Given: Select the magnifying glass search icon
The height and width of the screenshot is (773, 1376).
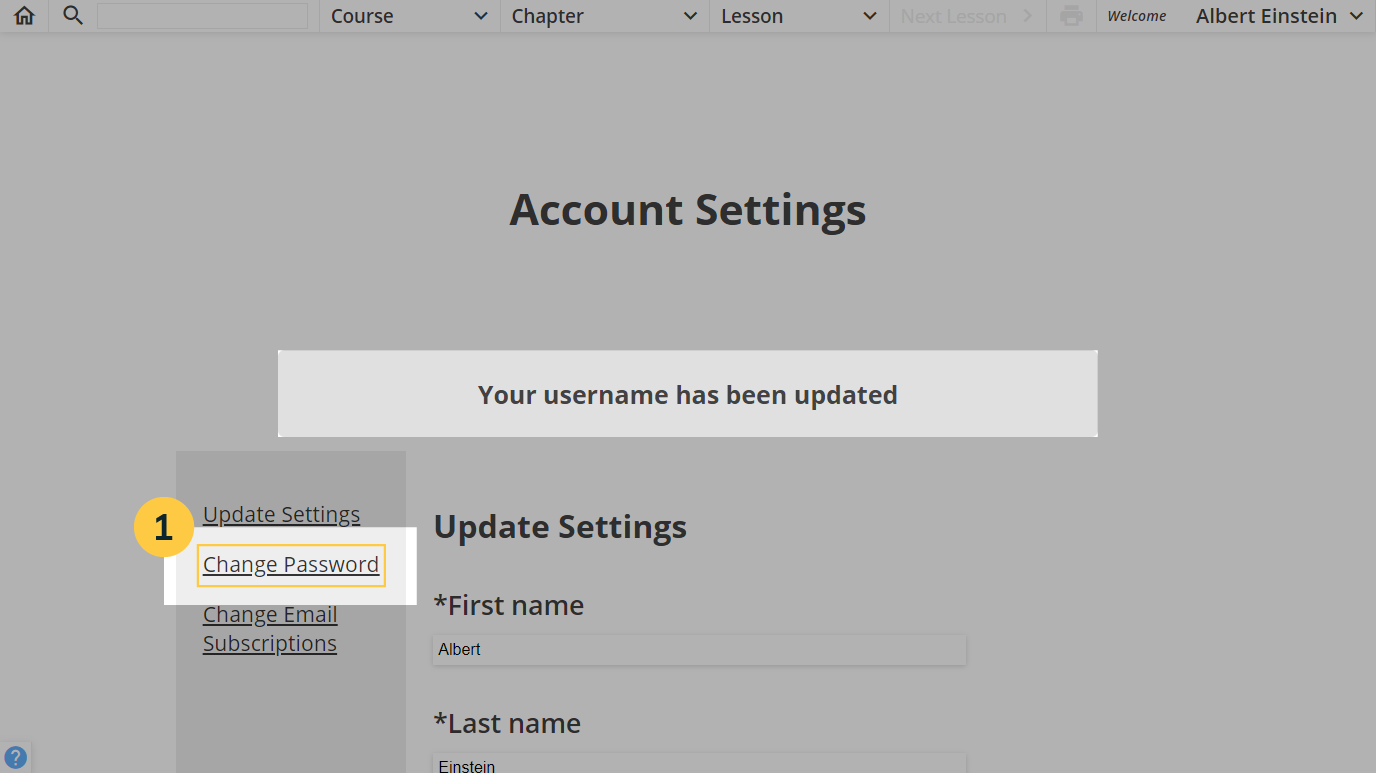Looking at the screenshot, I should pos(71,15).
